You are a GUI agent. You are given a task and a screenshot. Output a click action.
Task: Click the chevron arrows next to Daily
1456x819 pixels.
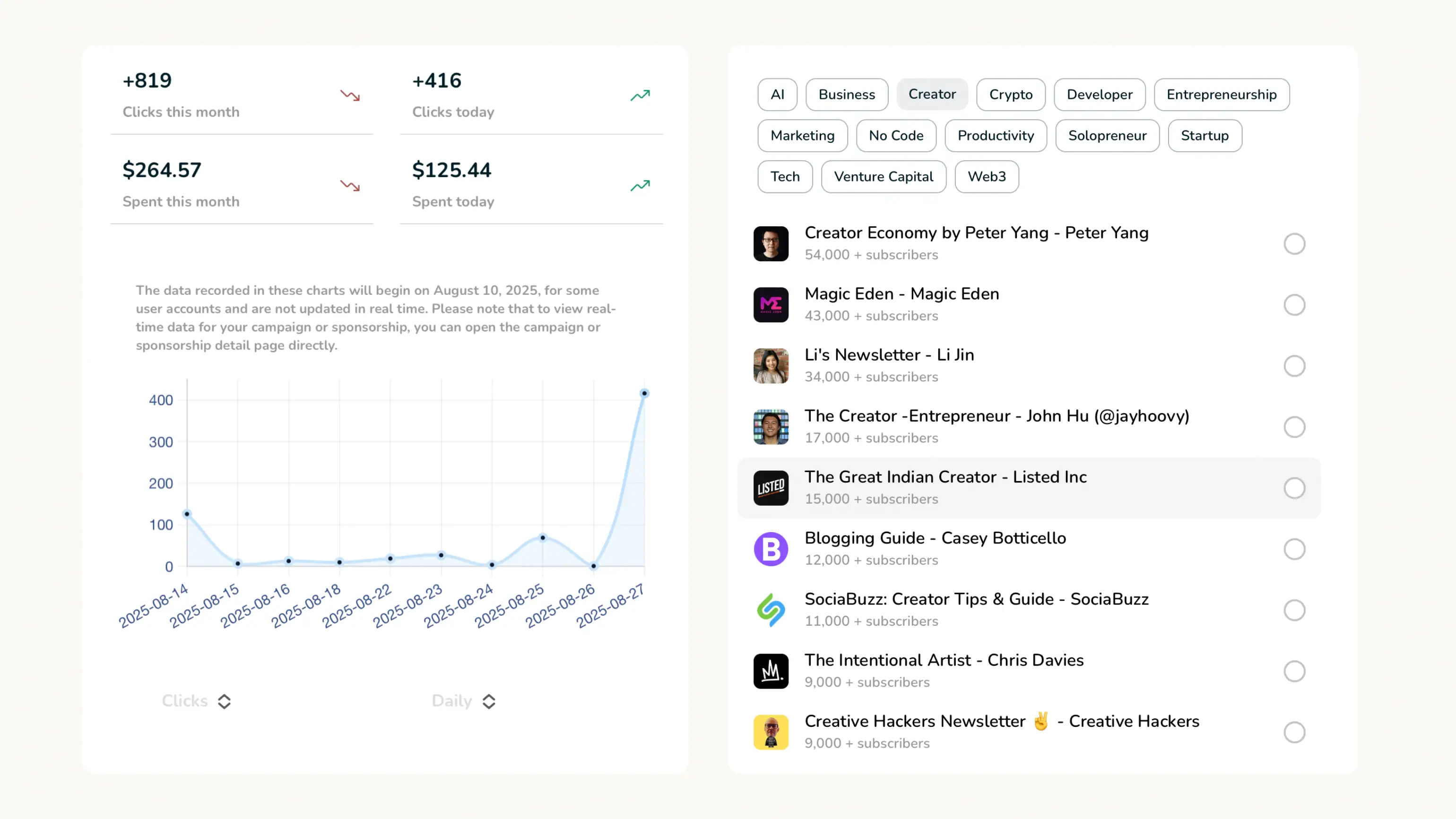coord(489,701)
